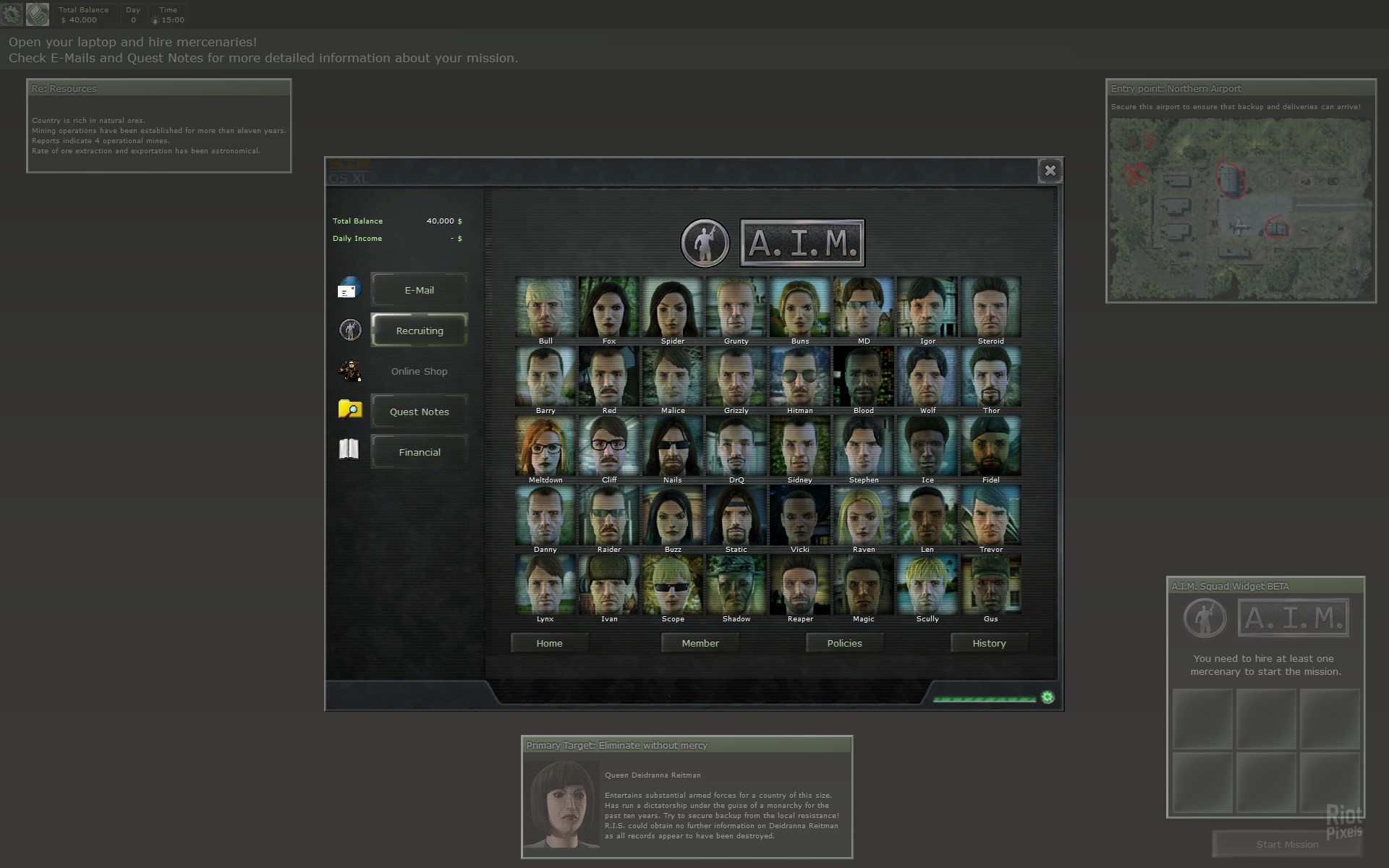
Task: Switch to the Member tab
Action: (x=700, y=643)
